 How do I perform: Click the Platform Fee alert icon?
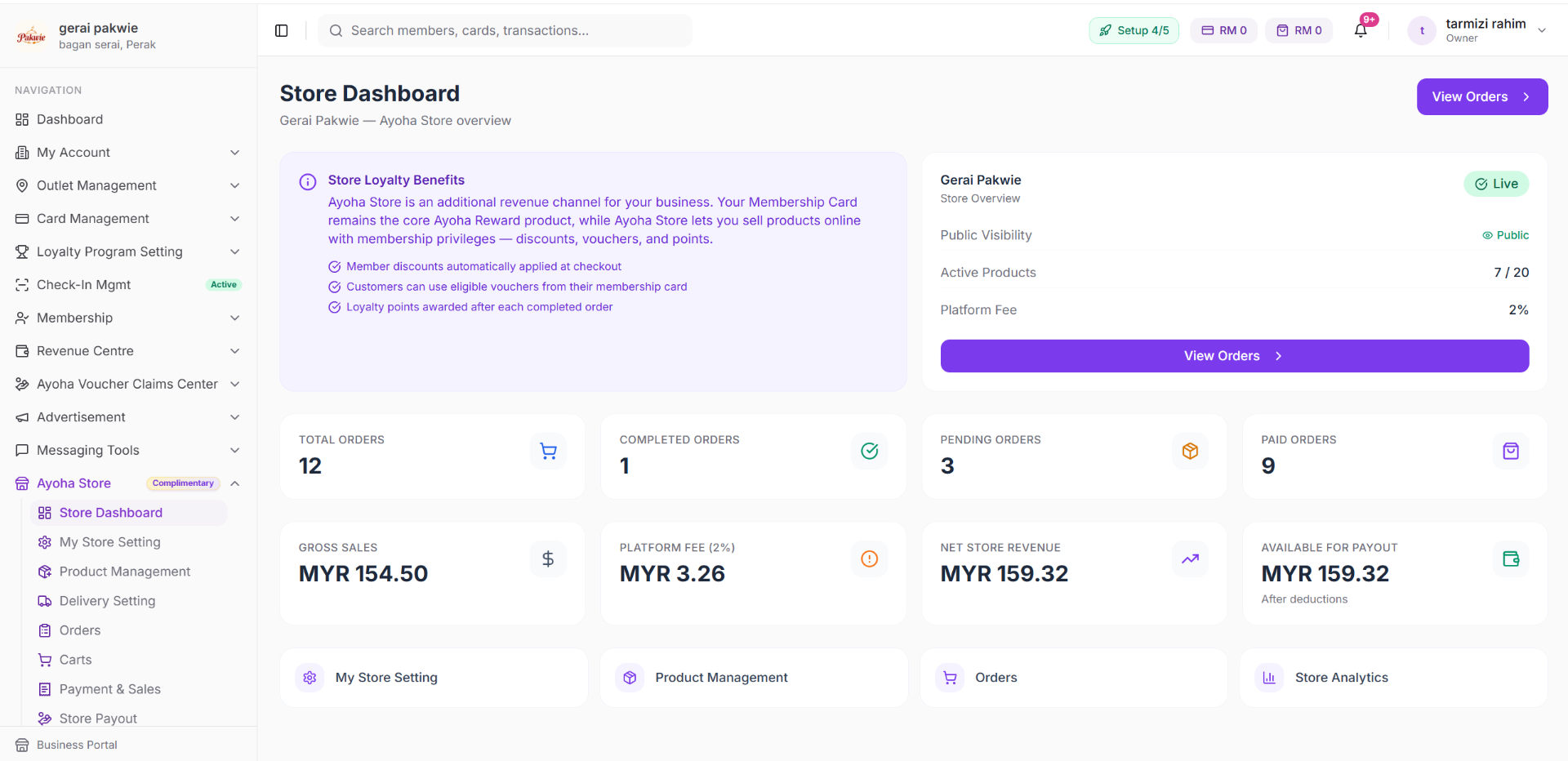point(870,559)
